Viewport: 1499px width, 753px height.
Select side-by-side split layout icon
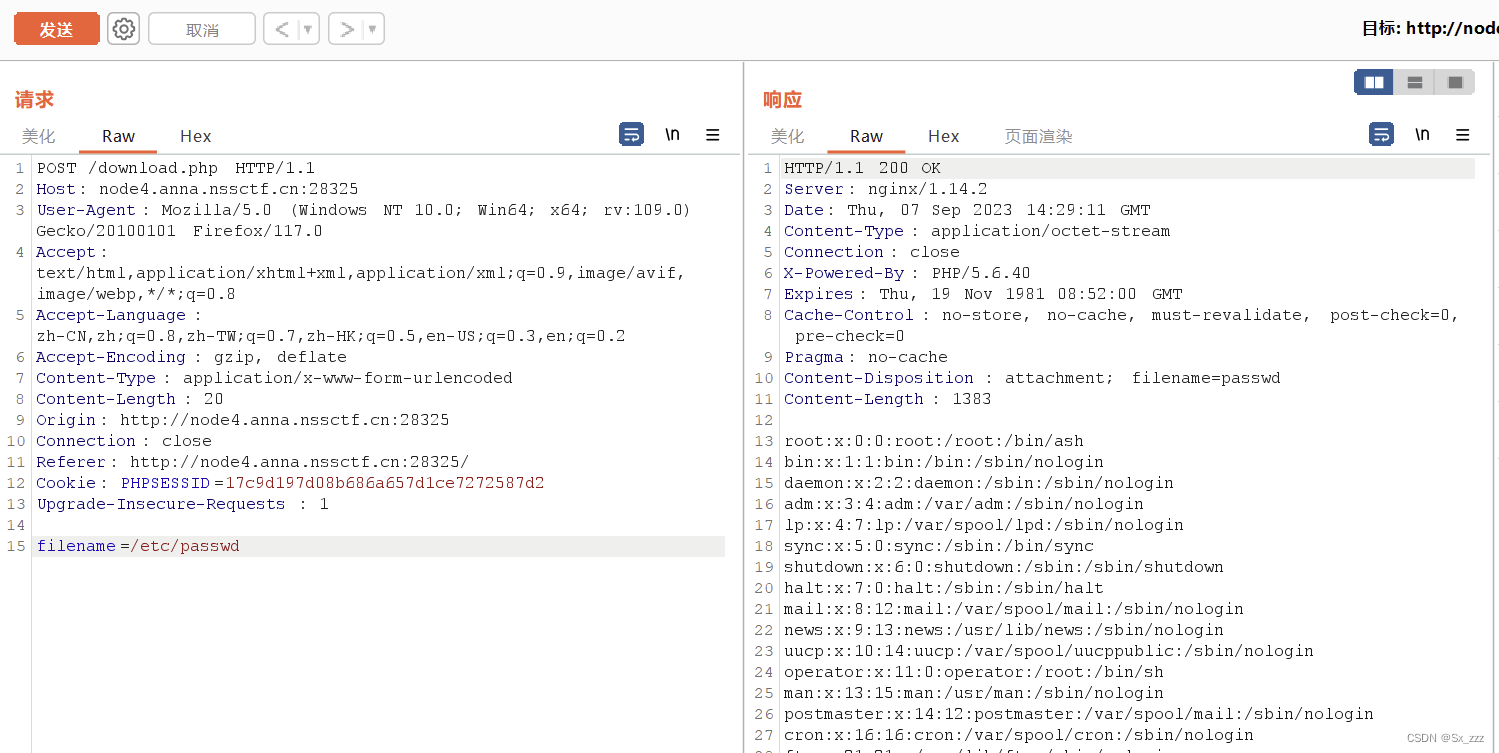coord(1374,83)
